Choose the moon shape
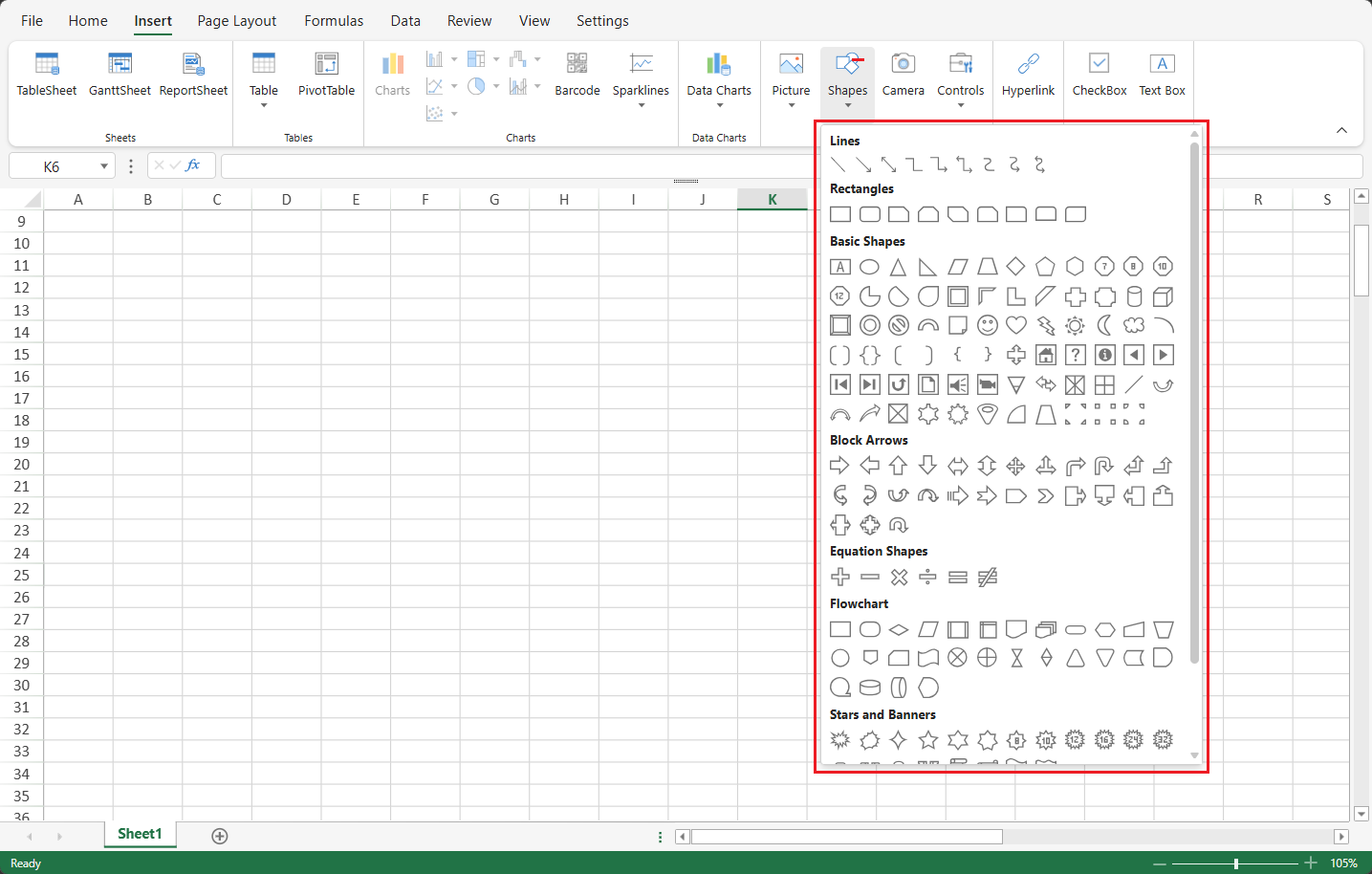Image resolution: width=1372 pixels, height=874 pixels. (1104, 326)
